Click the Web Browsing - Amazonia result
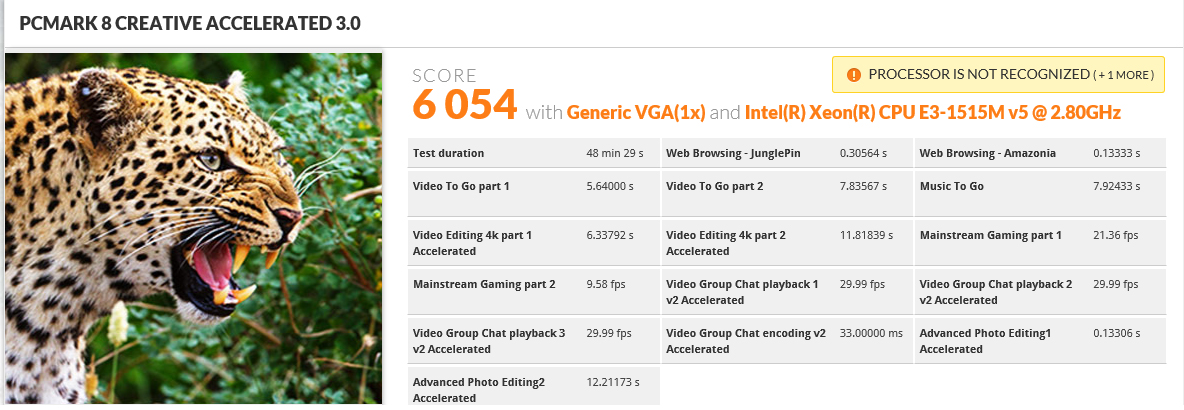Image resolution: width=1184 pixels, height=410 pixels. (x=1040, y=153)
